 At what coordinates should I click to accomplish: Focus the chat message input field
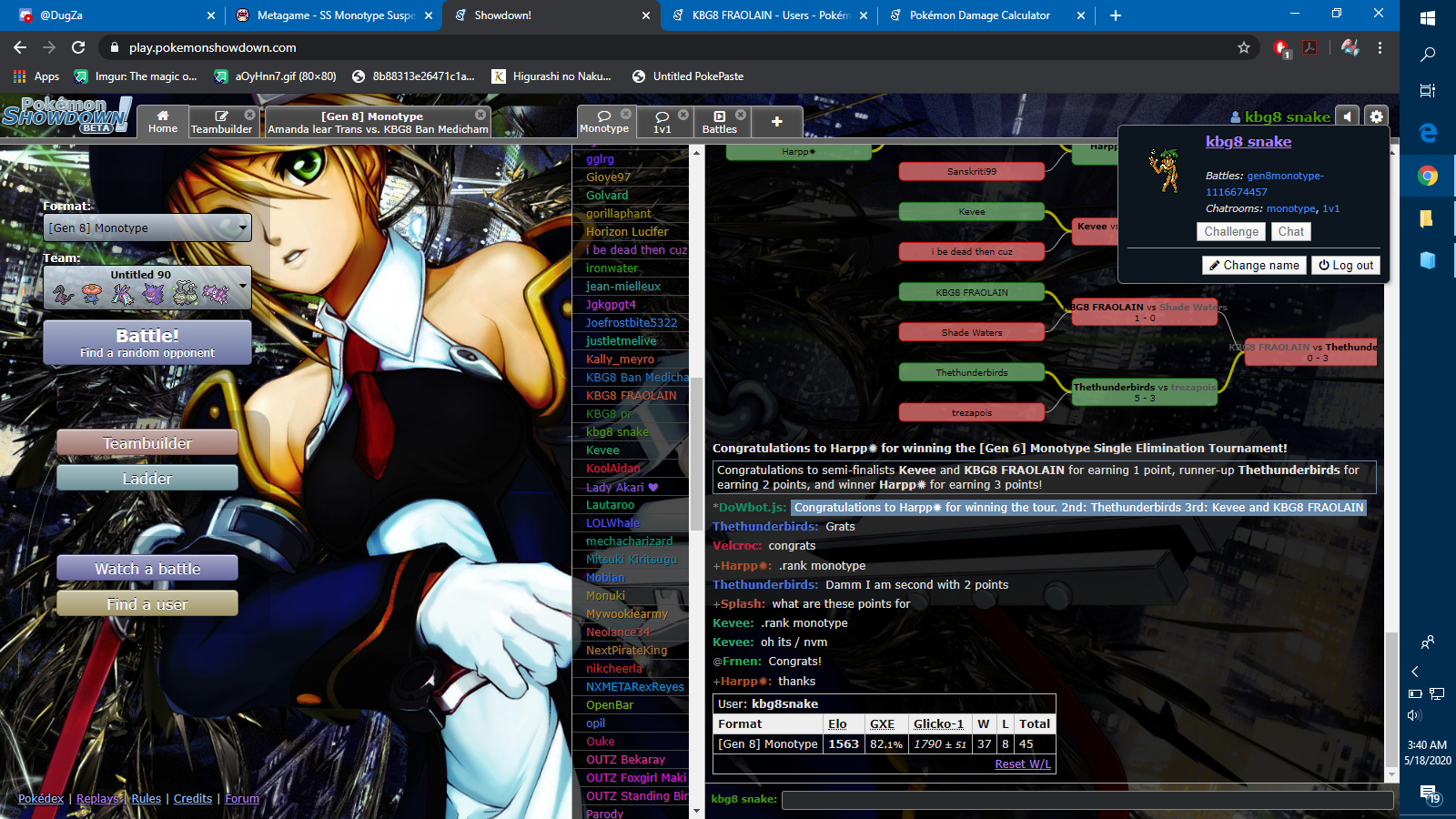tap(1087, 799)
